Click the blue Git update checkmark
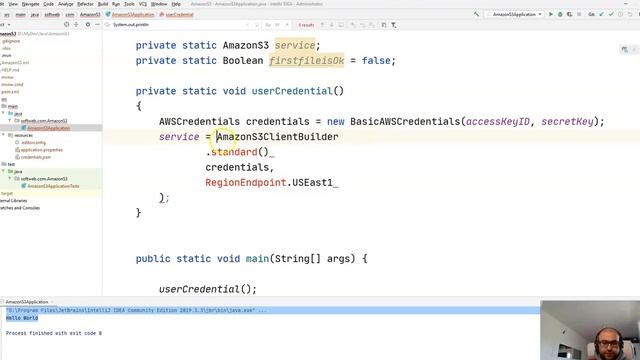This screenshot has height=360, width=640. pyautogui.click(x=601, y=14)
